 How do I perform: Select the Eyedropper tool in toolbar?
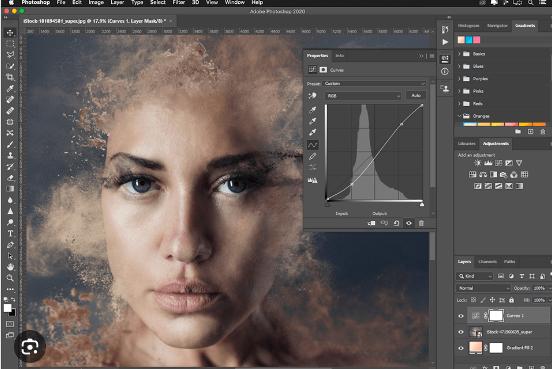point(10,88)
